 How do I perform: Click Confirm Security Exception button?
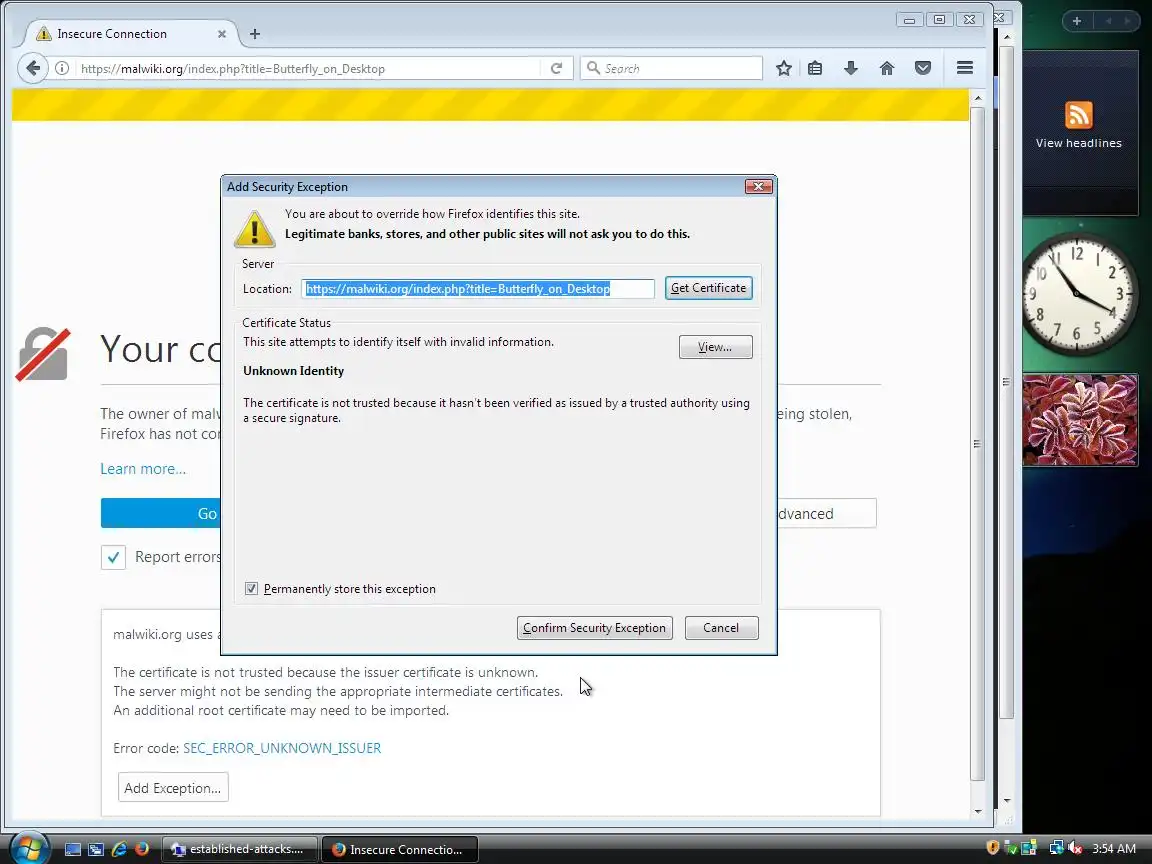(594, 628)
